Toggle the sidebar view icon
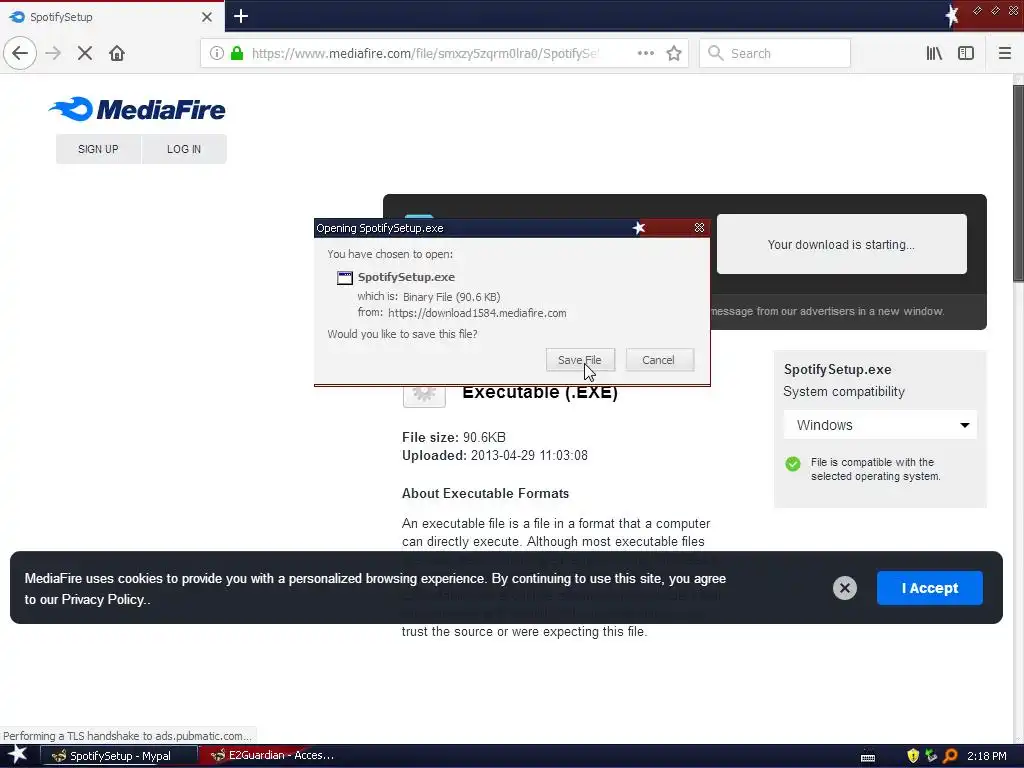This screenshot has height=768, width=1024. click(966, 53)
